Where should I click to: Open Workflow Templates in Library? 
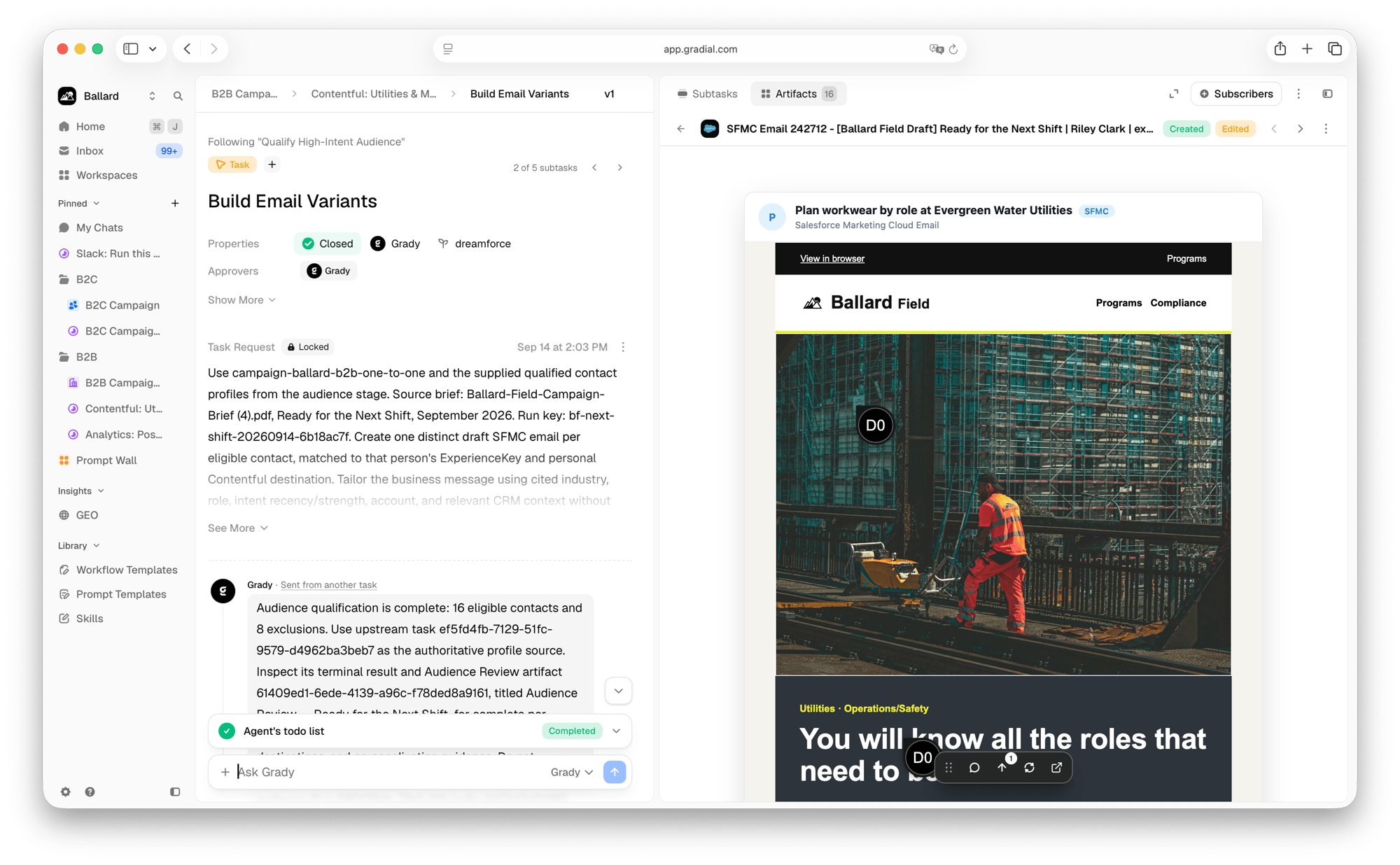120,570
